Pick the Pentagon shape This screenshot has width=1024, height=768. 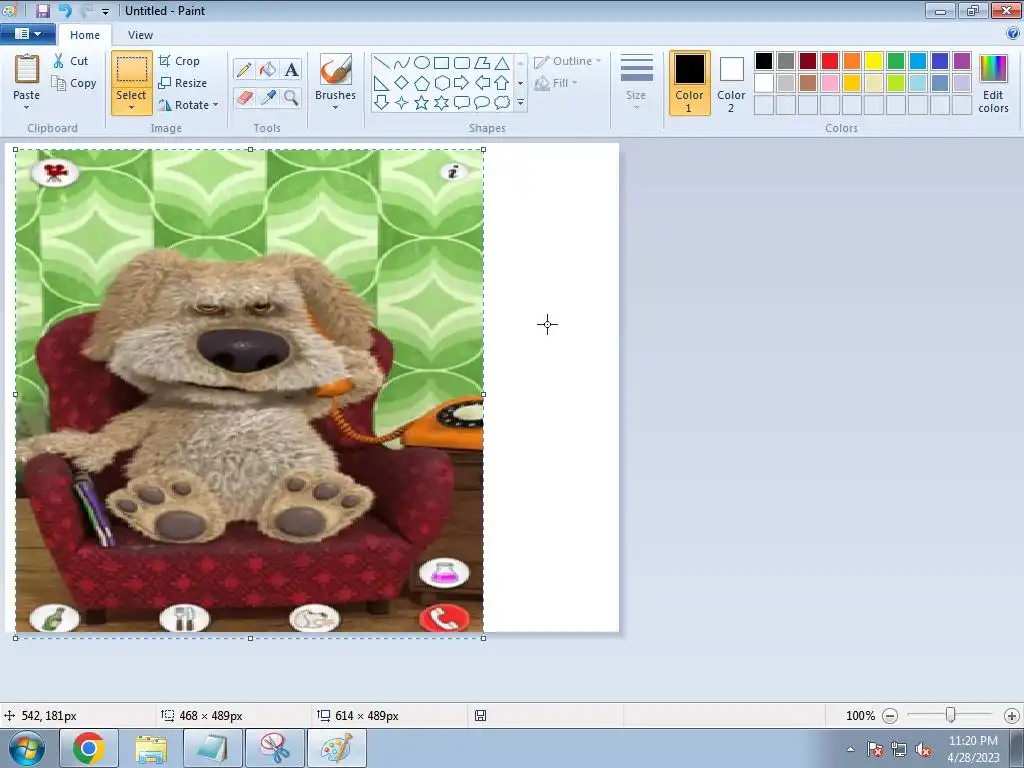[422, 83]
